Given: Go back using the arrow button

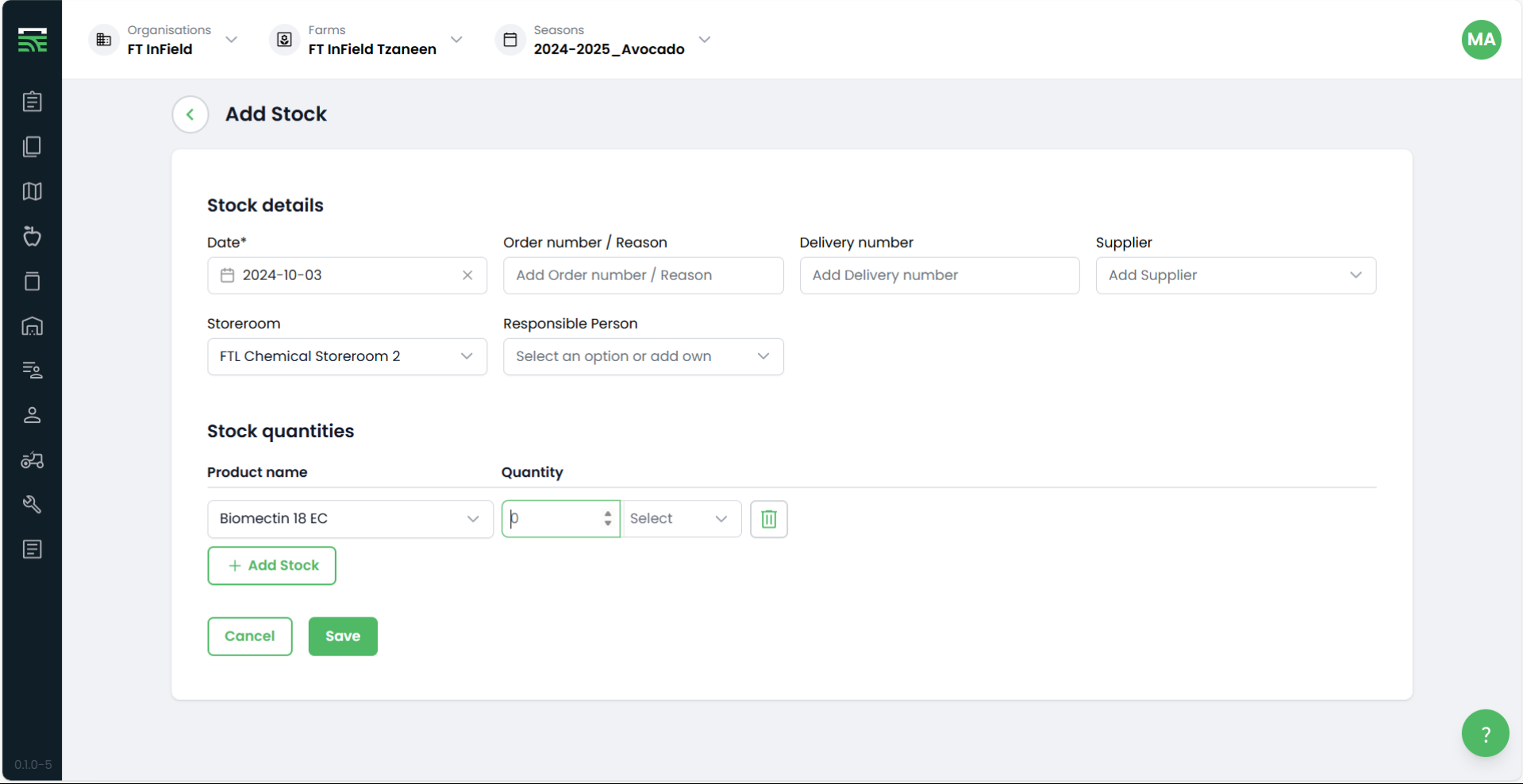Looking at the screenshot, I should coord(190,115).
